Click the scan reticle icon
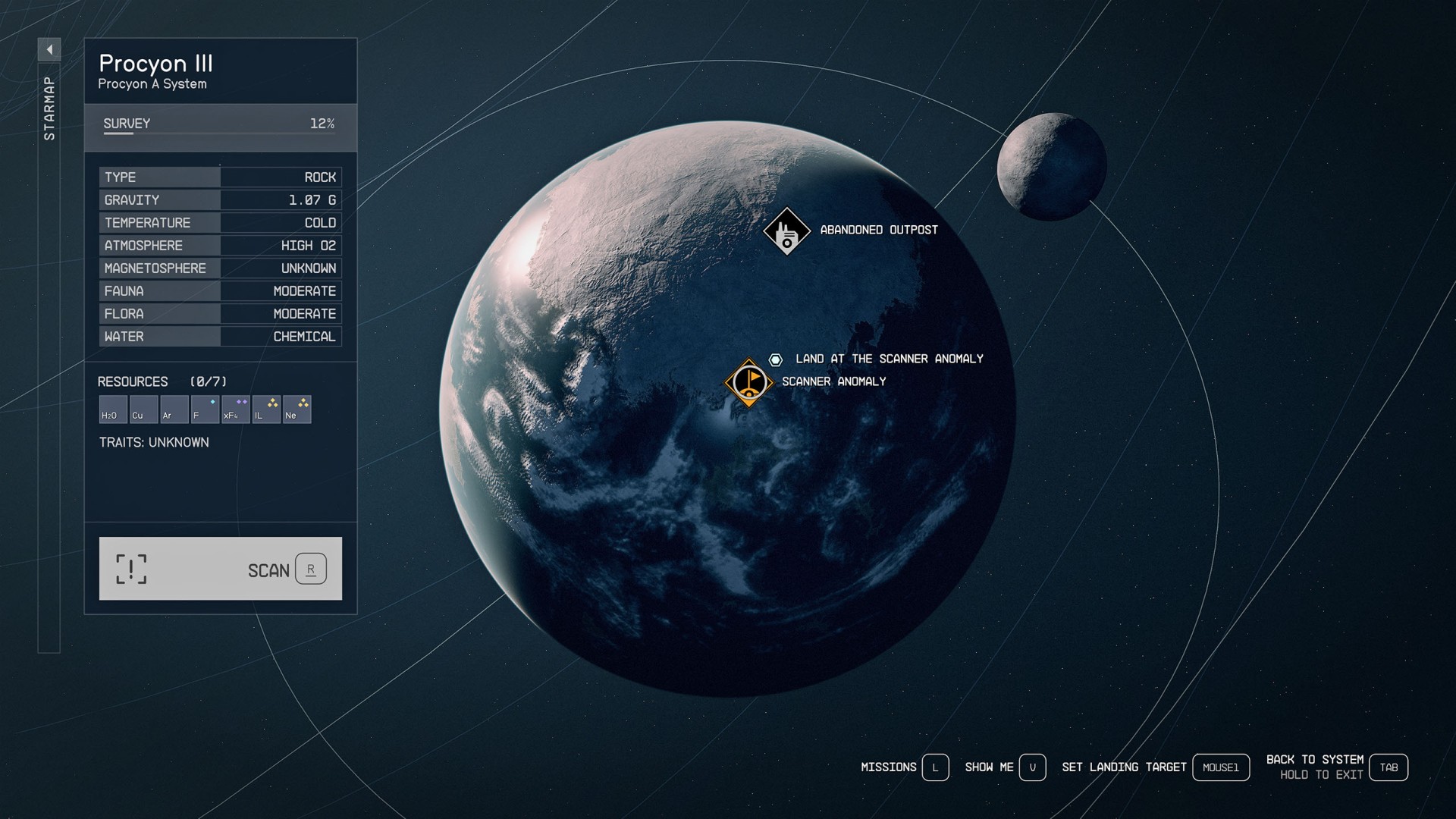1456x819 pixels. point(131,569)
